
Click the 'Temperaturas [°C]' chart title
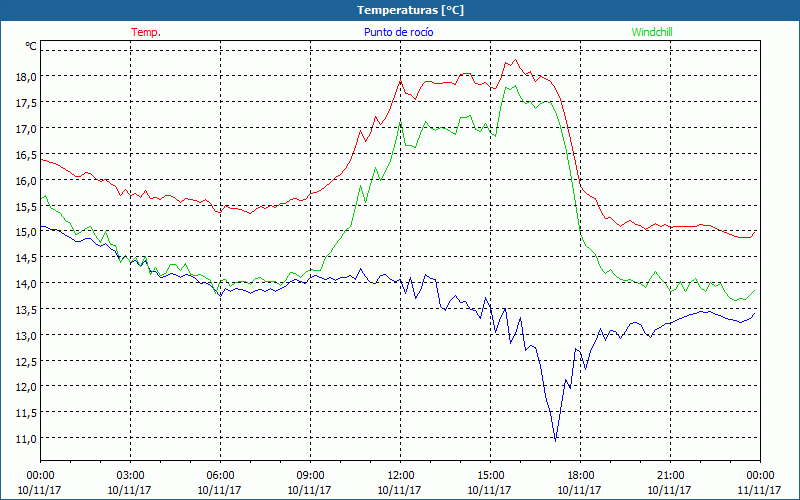(x=410, y=10)
